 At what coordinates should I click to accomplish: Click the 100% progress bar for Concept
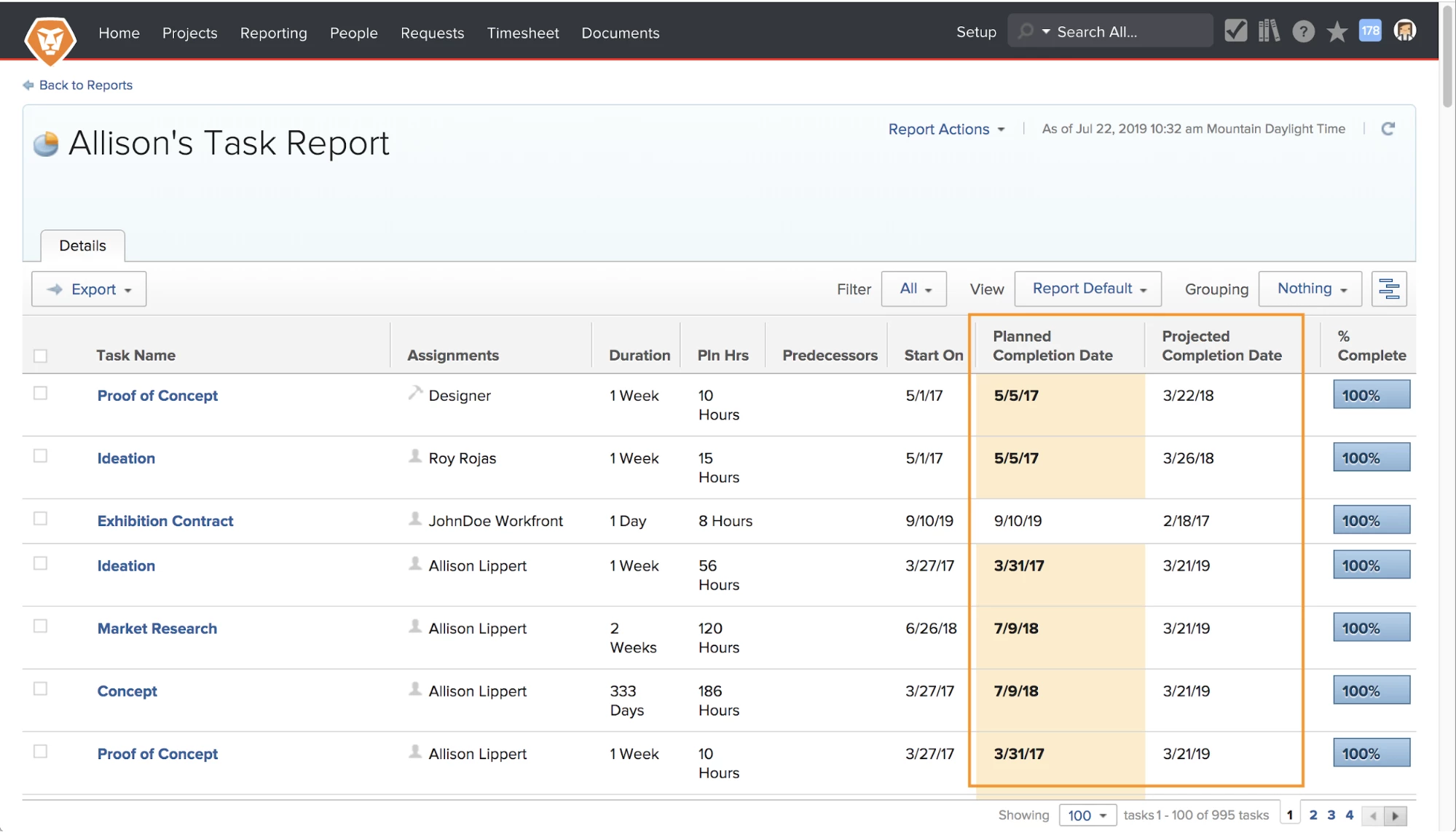tap(1371, 691)
